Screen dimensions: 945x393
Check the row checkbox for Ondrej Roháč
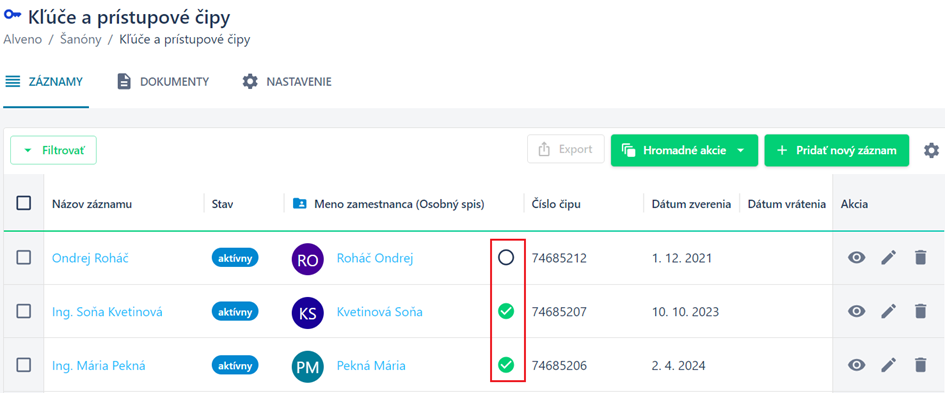[x=24, y=258]
